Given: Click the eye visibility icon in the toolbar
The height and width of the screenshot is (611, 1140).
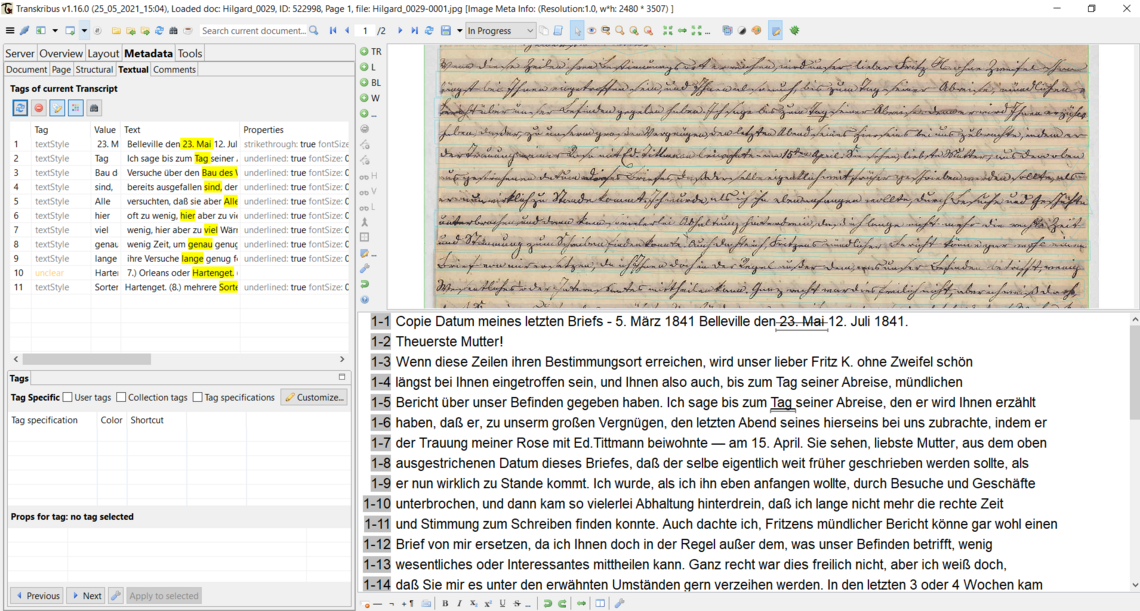Looking at the screenshot, I should [x=592, y=31].
